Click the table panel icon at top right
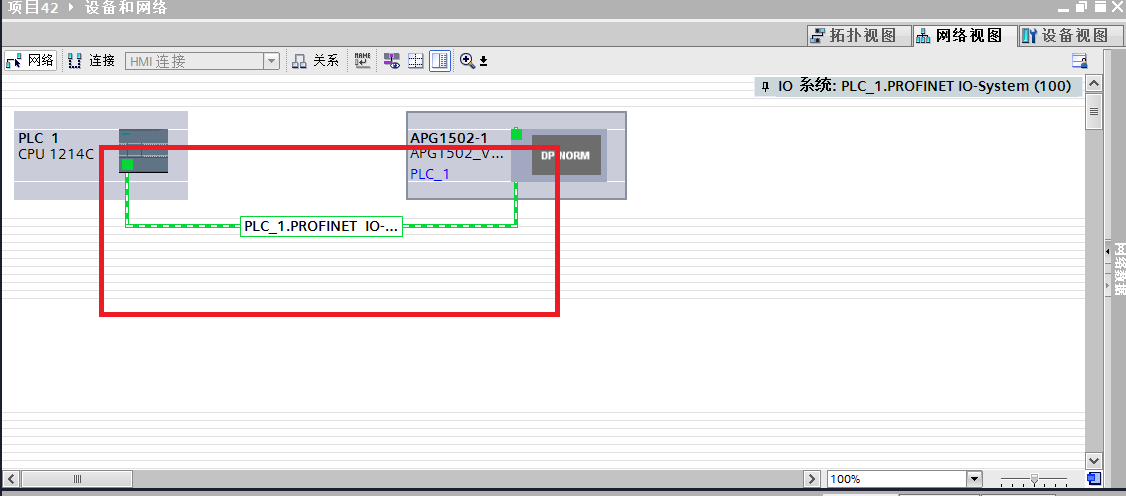The width and height of the screenshot is (1126, 496). pyautogui.click(x=1079, y=61)
